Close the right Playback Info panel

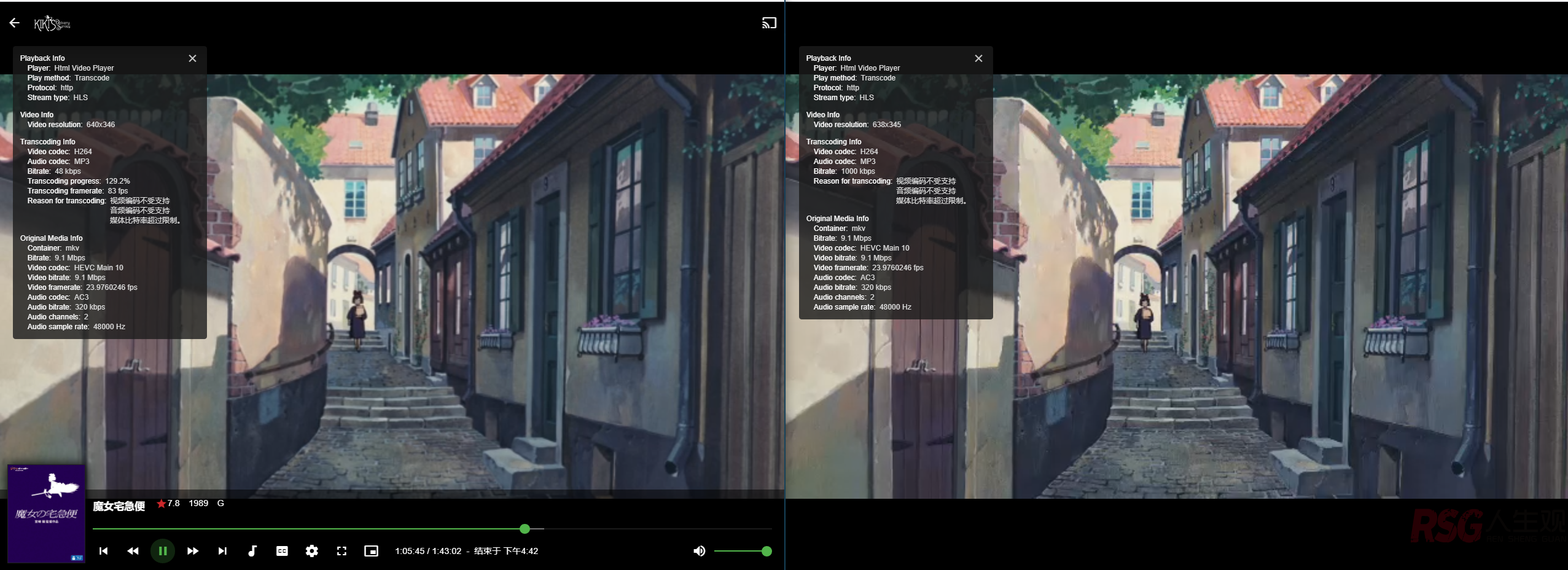[x=978, y=58]
